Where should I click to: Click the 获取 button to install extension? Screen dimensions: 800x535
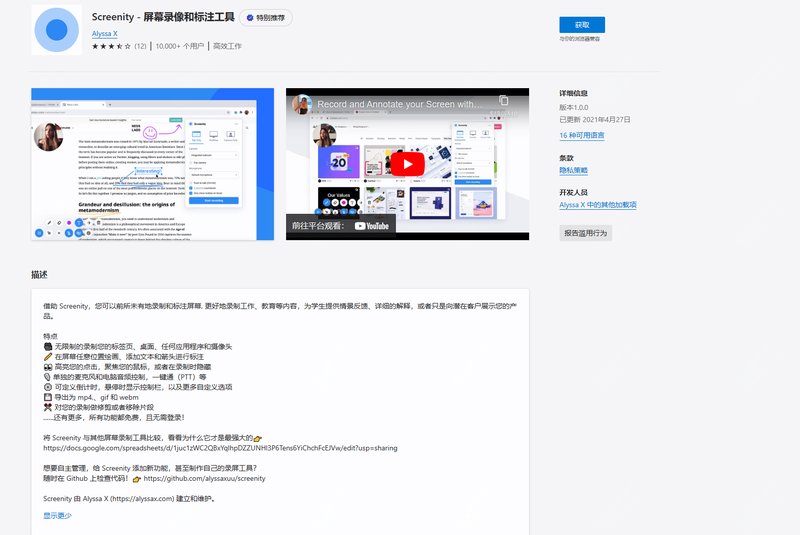click(581, 24)
